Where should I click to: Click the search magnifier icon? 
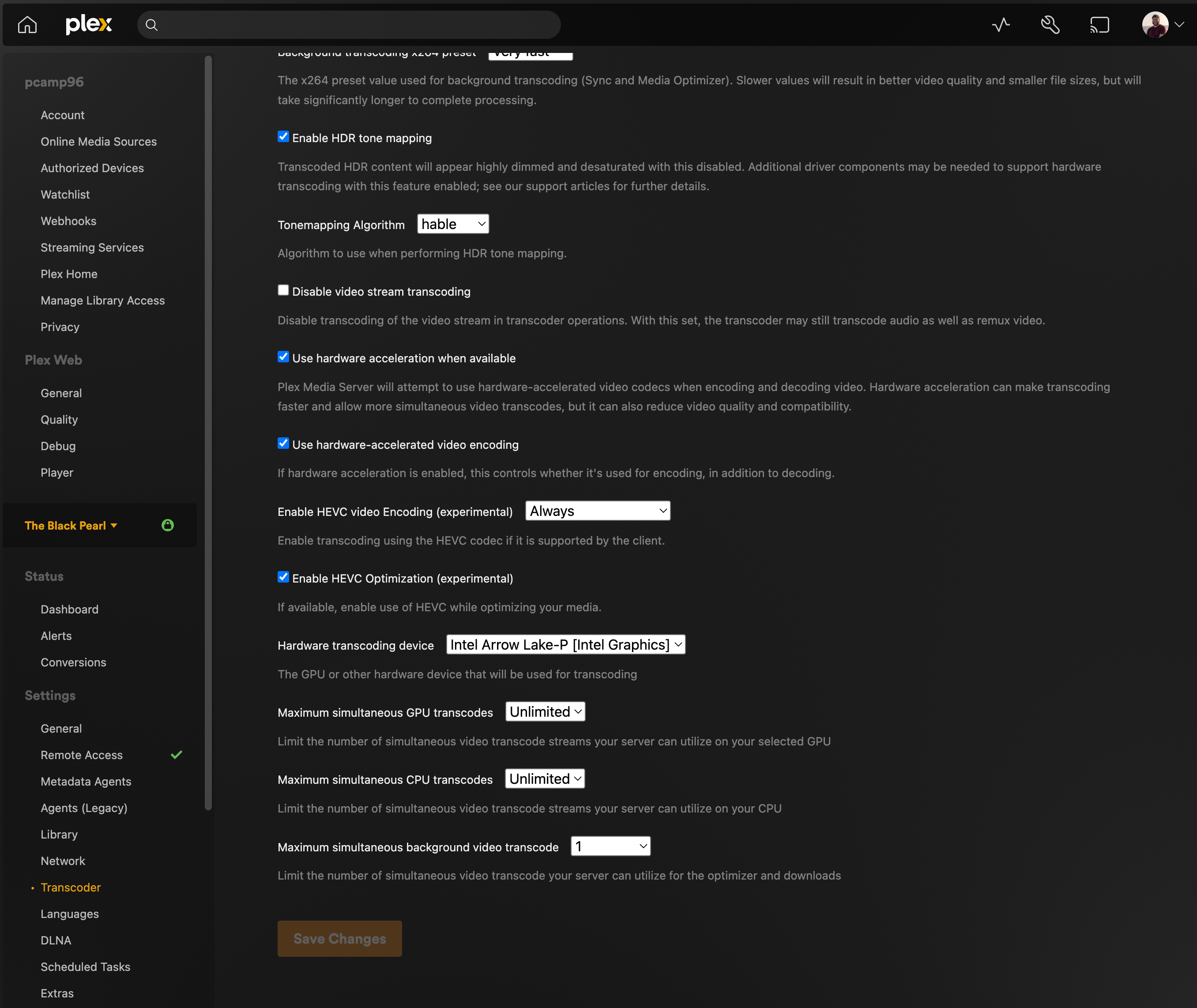(151, 25)
